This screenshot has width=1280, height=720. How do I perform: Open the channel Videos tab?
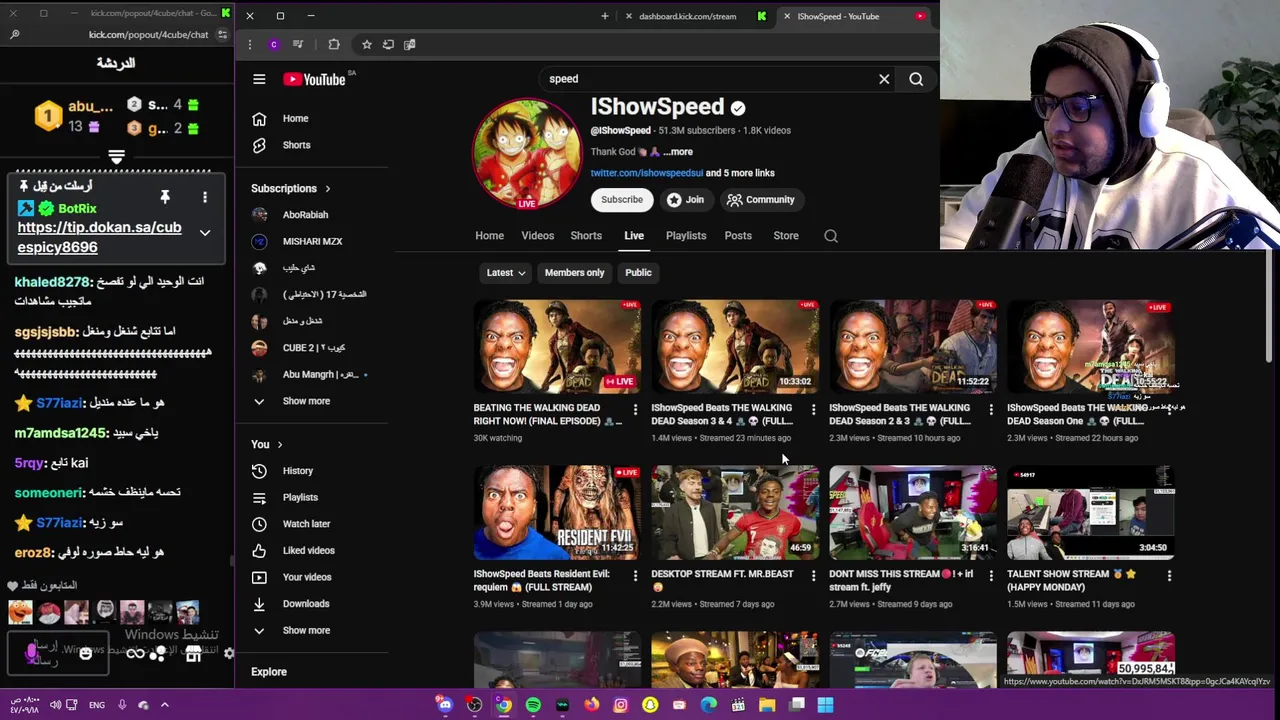coord(537,236)
